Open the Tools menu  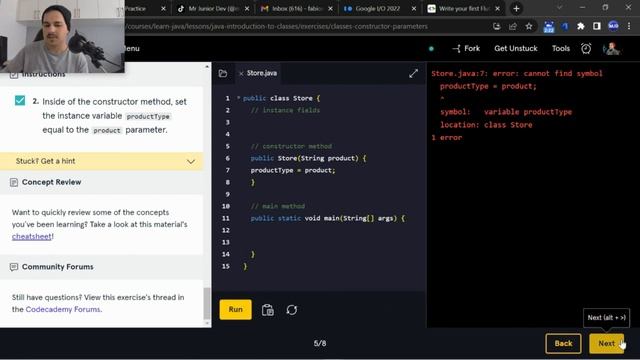(561, 49)
